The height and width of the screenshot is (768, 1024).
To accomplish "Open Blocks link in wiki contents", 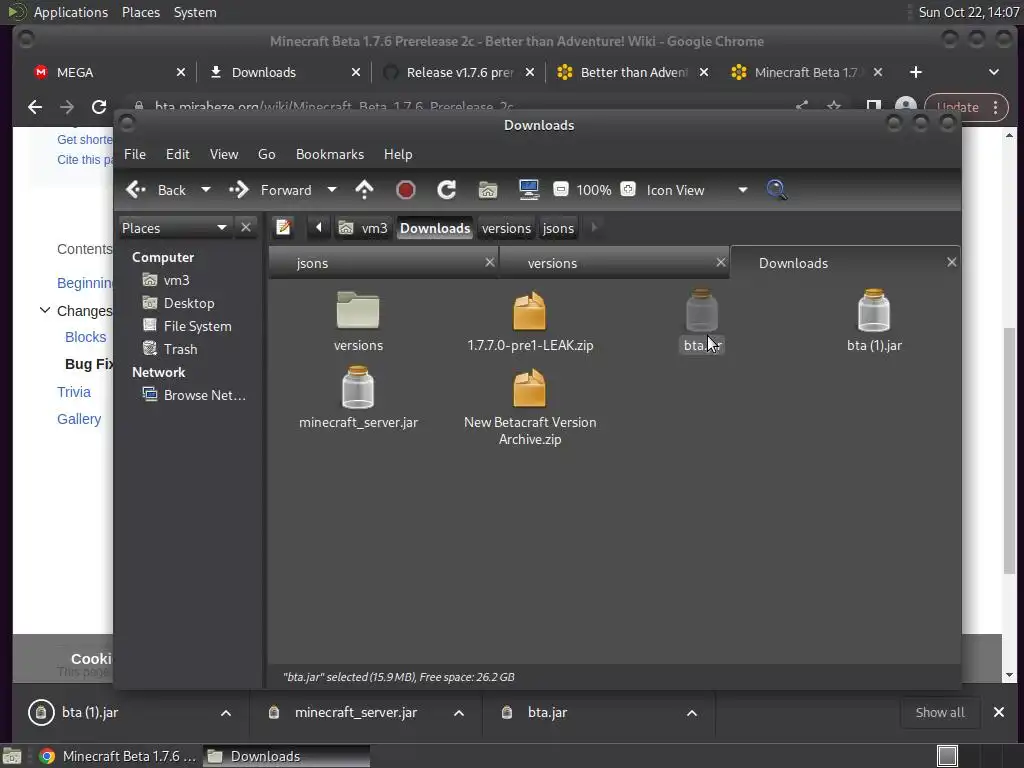I will coord(86,337).
